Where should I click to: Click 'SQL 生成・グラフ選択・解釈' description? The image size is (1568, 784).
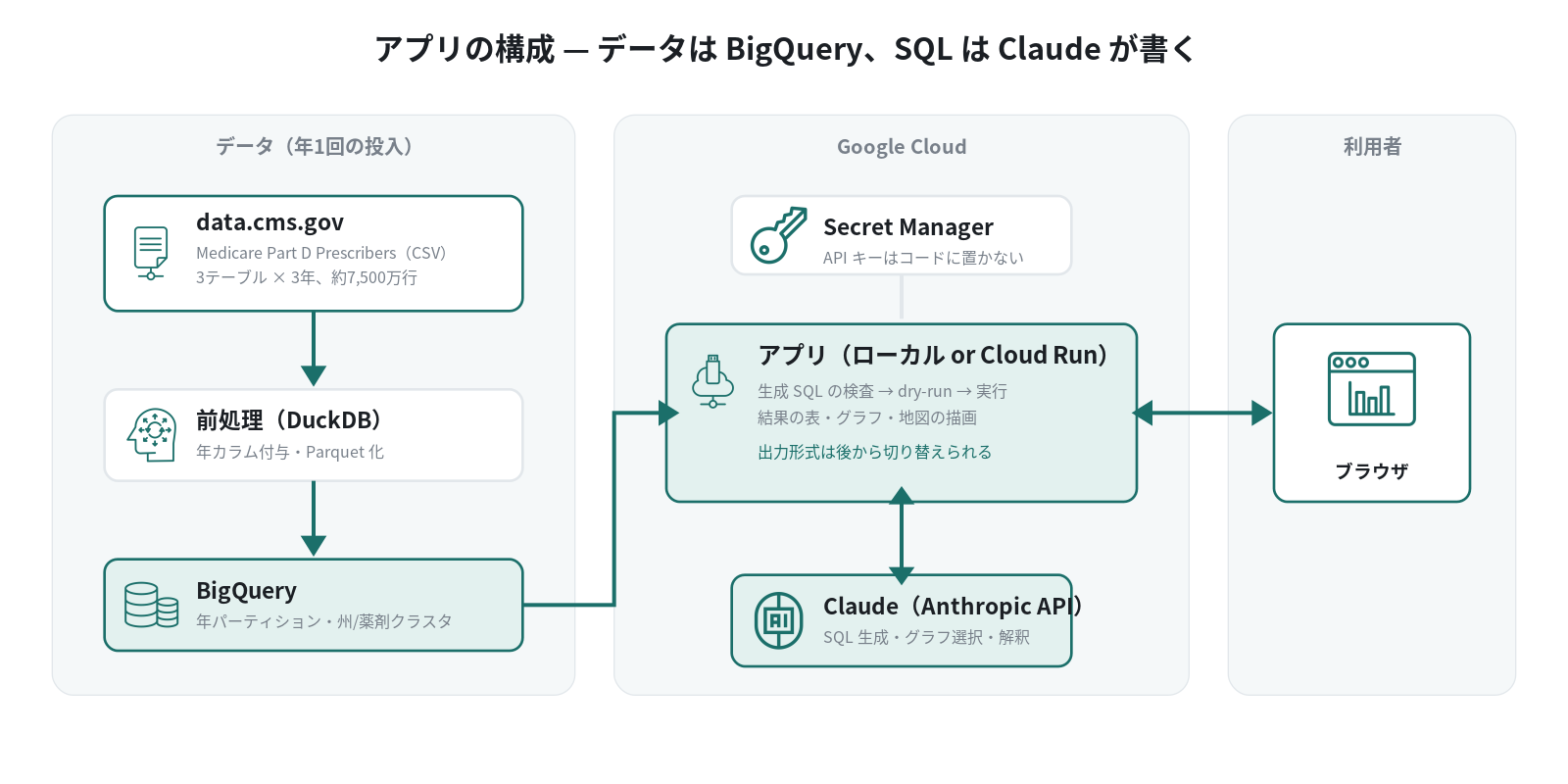[x=926, y=637]
